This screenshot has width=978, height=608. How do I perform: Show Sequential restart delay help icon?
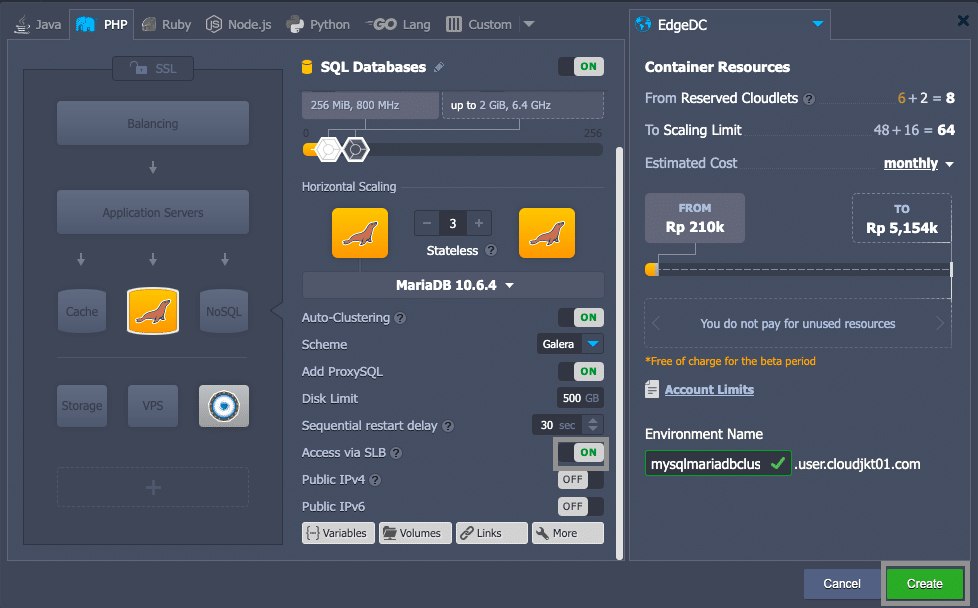tap(448, 426)
